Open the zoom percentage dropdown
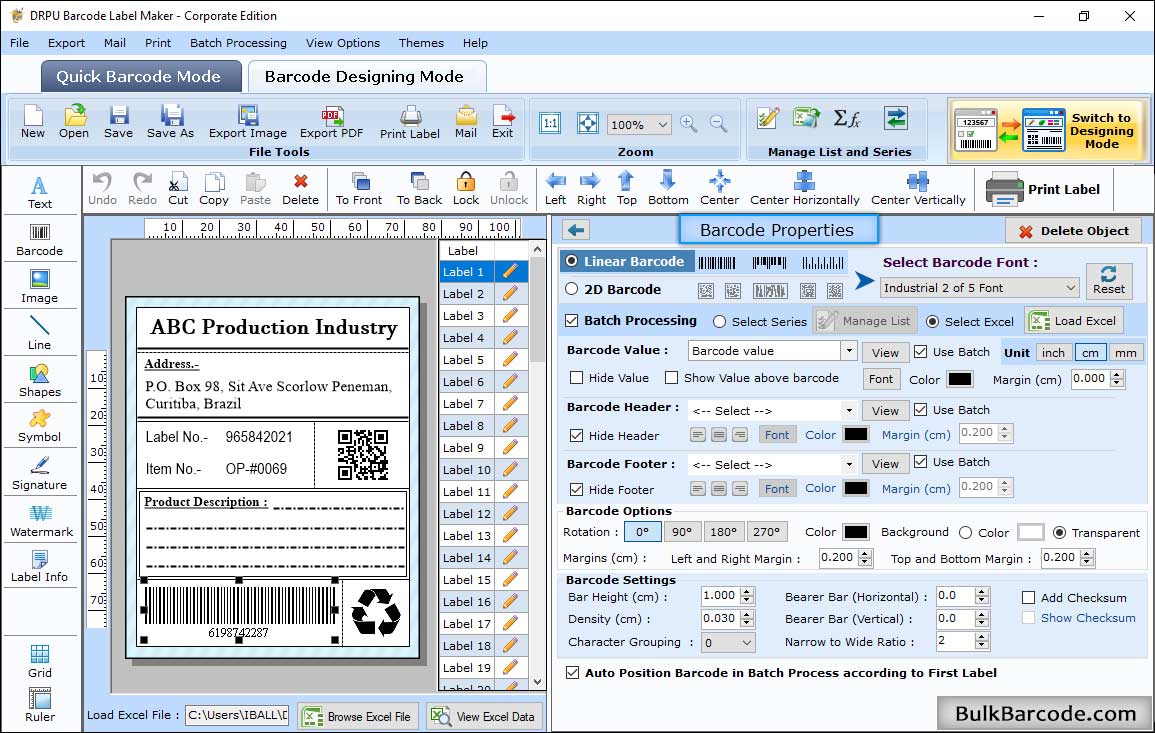The width and height of the screenshot is (1155, 733). 662,124
